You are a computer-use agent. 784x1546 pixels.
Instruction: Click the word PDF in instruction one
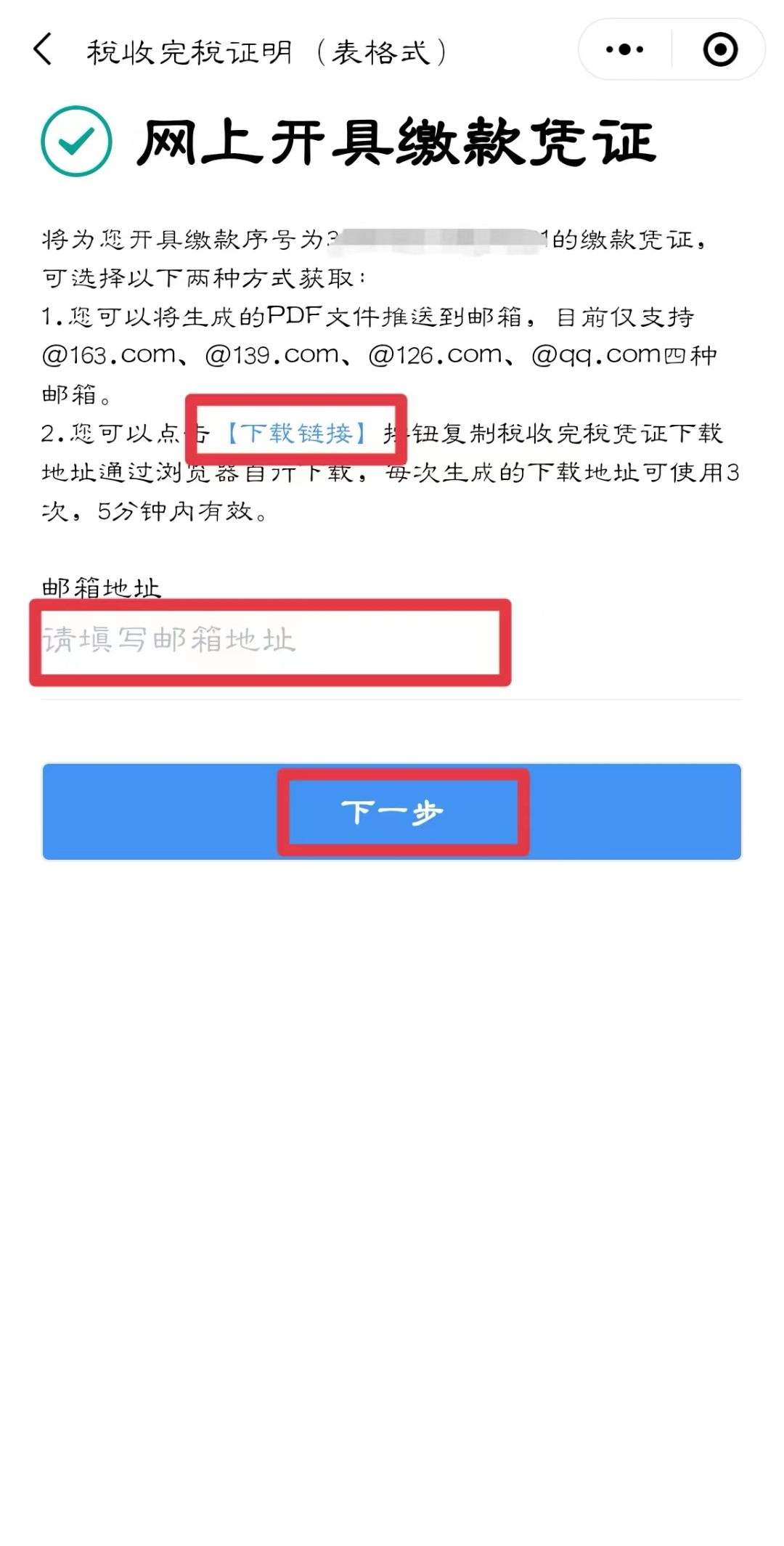tap(295, 316)
